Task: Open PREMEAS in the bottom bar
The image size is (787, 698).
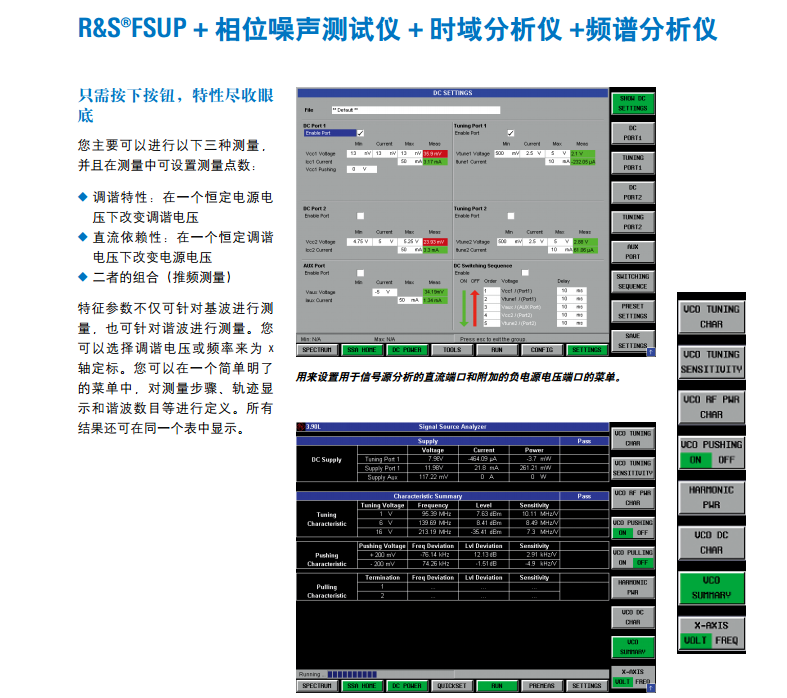Action: click(542, 686)
